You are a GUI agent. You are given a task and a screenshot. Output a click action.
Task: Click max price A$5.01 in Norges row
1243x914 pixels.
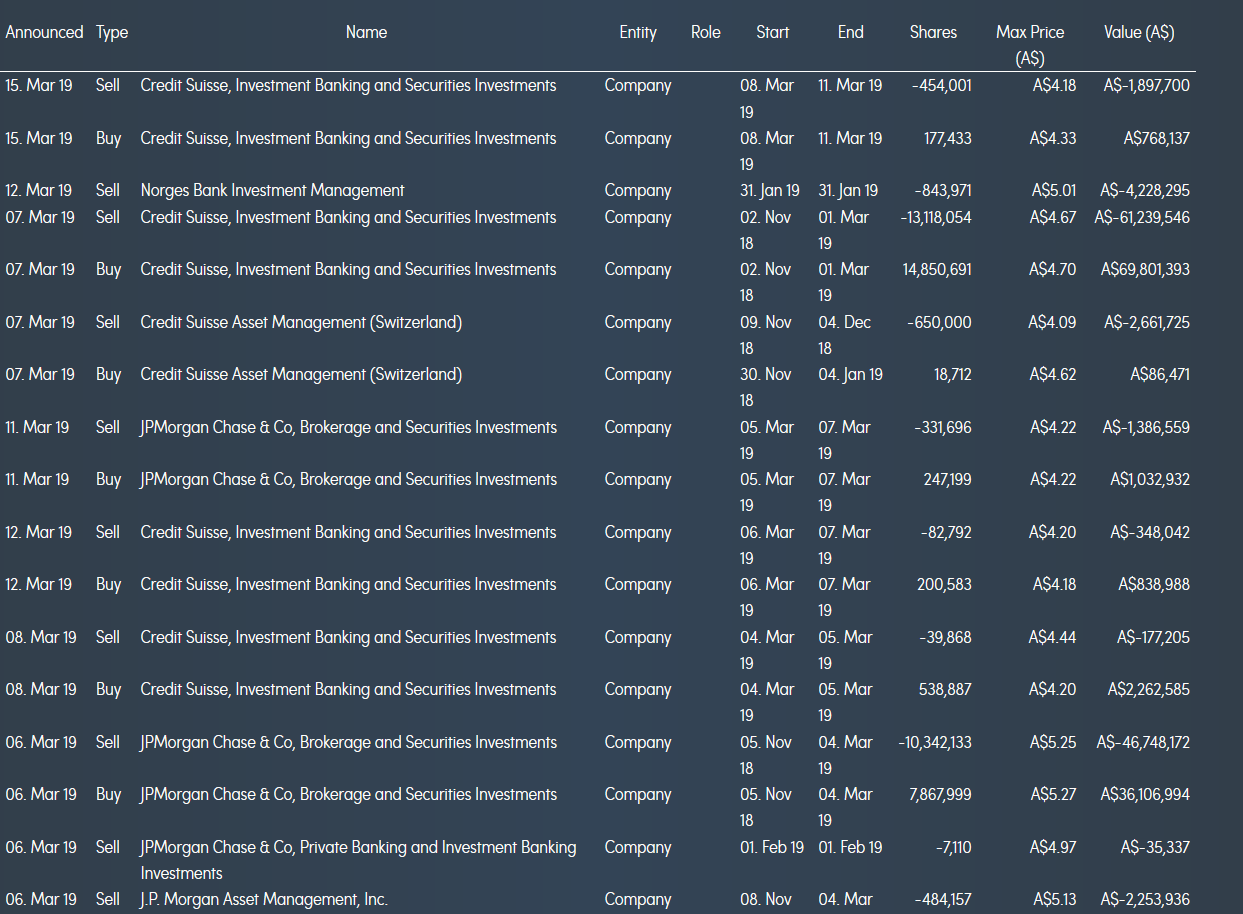1055,190
